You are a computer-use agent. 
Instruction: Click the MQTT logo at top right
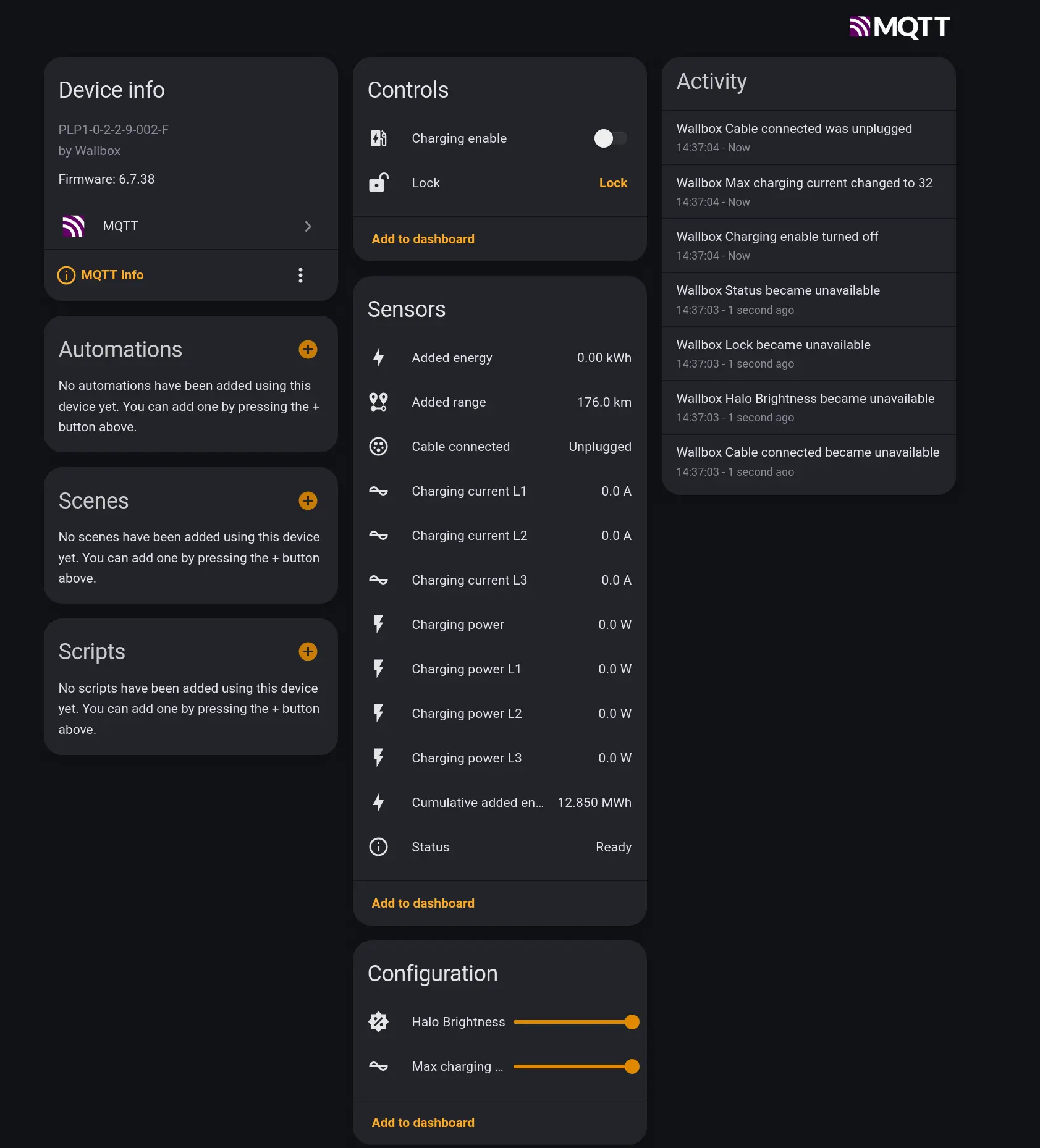tap(899, 27)
